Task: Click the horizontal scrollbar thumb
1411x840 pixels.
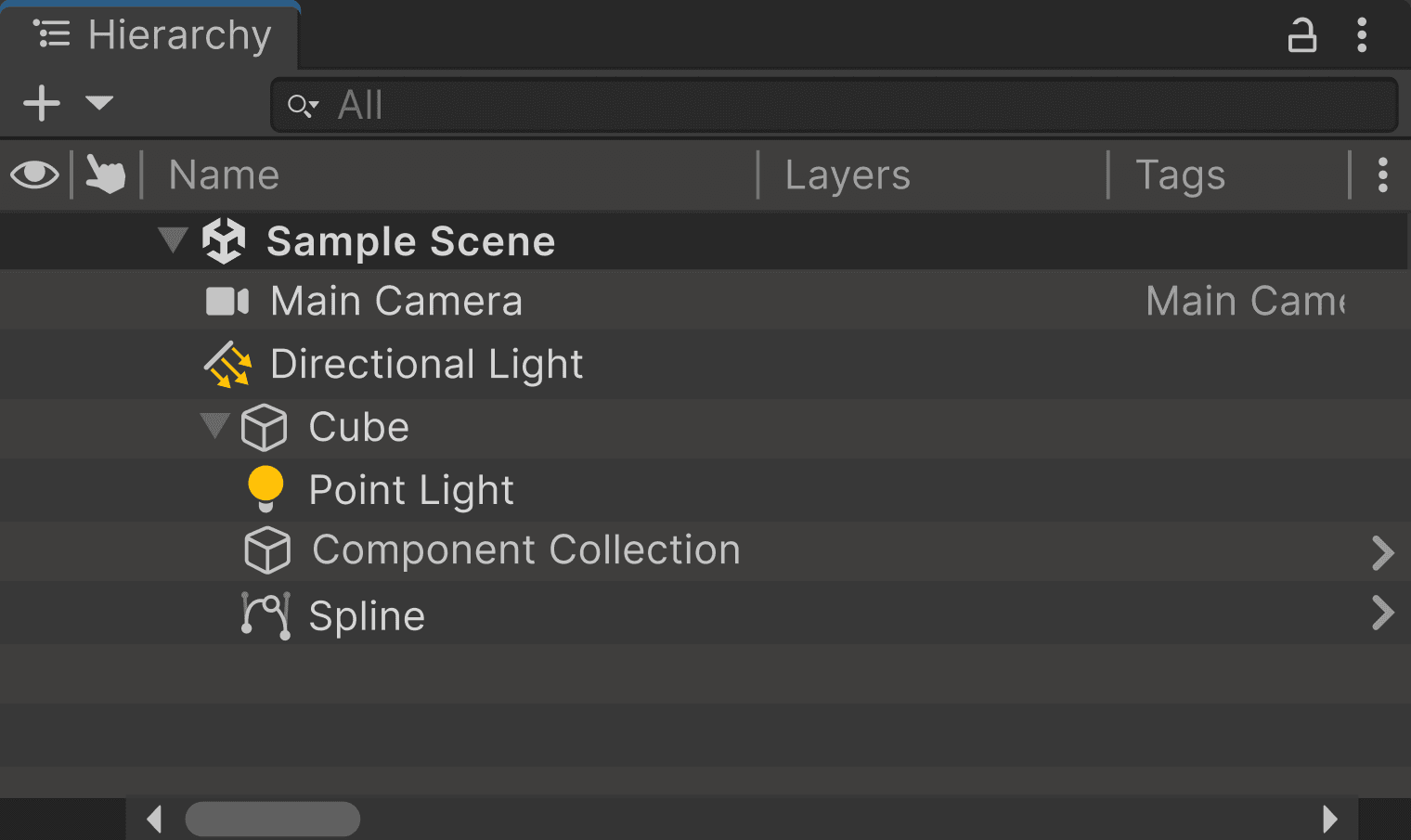Action: [273, 819]
